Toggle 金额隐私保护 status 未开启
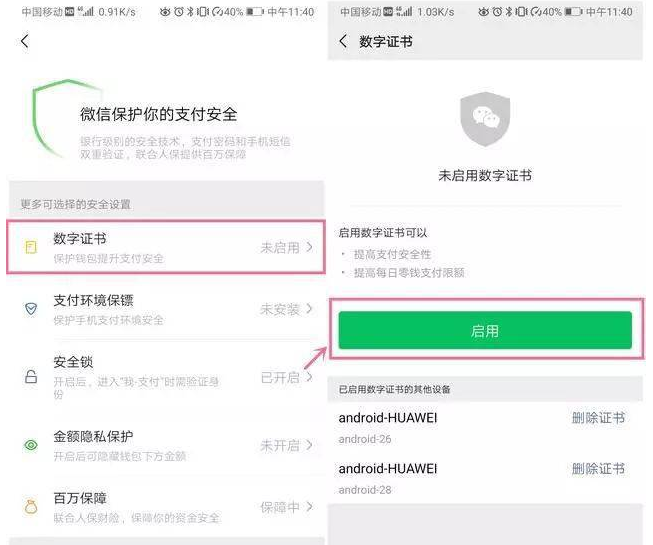The width and height of the screenshot is (653, 545). [x=280, y=445]
